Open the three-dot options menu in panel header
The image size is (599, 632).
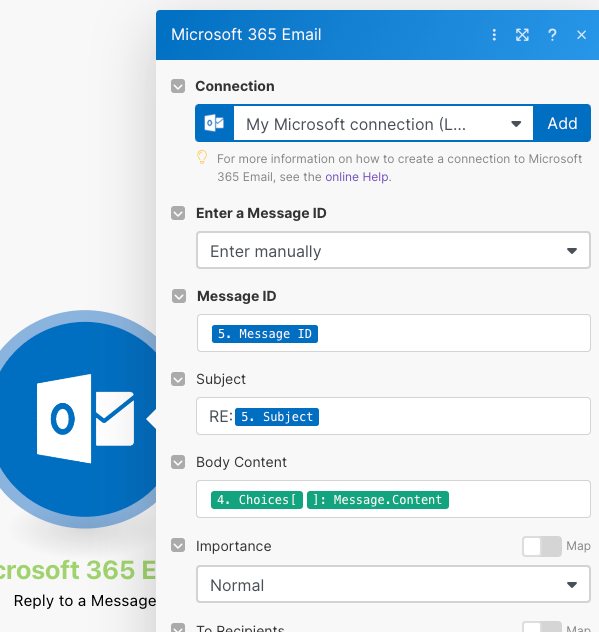click(494, 35)
